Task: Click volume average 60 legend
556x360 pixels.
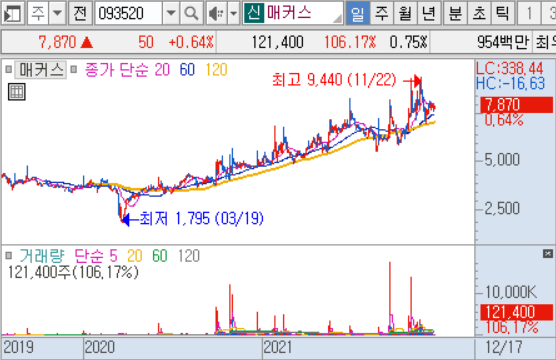Action: coord(160,255)
